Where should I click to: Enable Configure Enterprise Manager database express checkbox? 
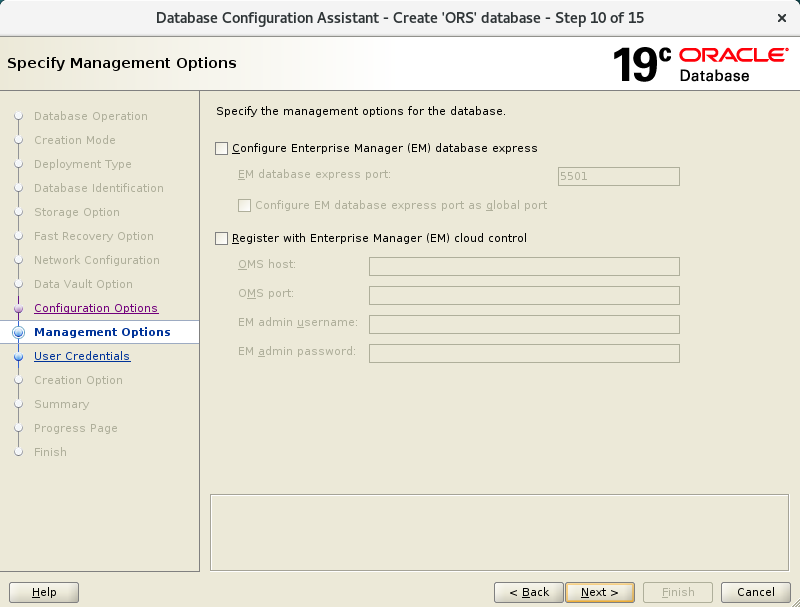click(x=221, y=148)
